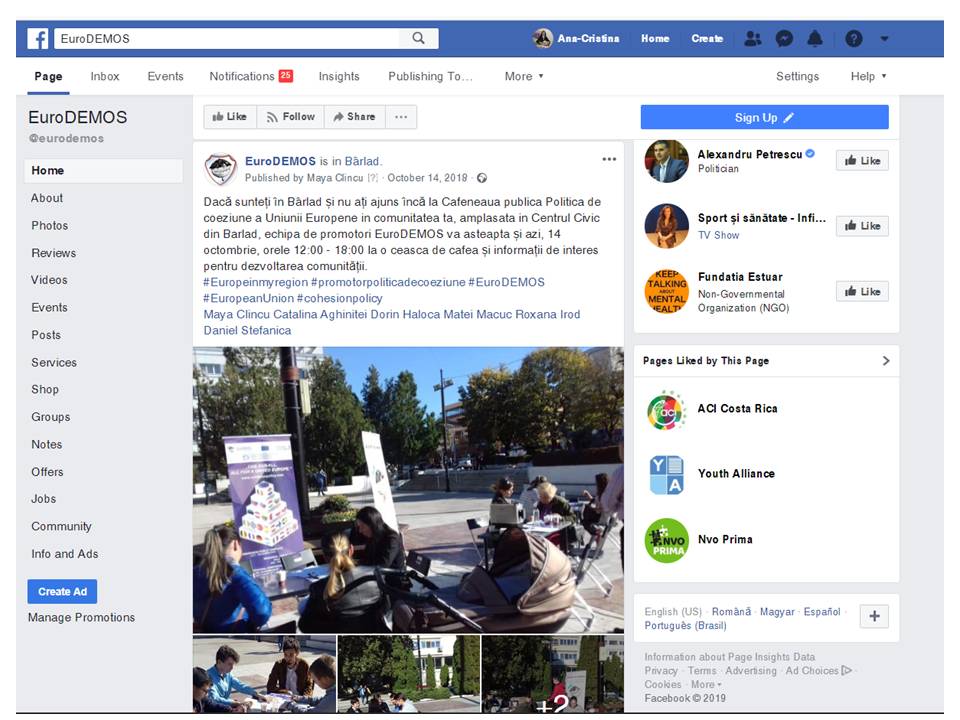Viewport: 960px width, 720px height.
Task: Like the Alexandru Petrescu page
Action: pyautogui.click(x=862, y=160)
